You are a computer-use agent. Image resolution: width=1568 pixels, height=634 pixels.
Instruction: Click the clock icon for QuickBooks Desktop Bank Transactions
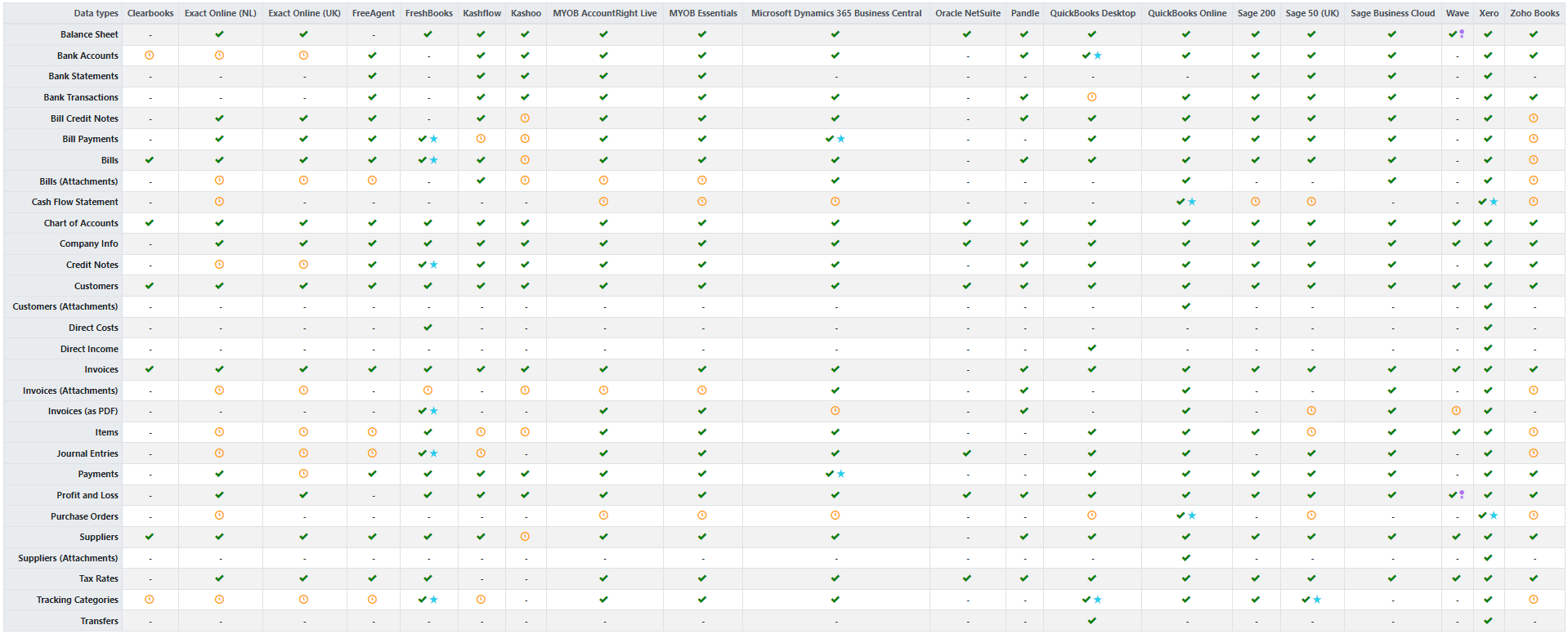[x=1092, y=97]
